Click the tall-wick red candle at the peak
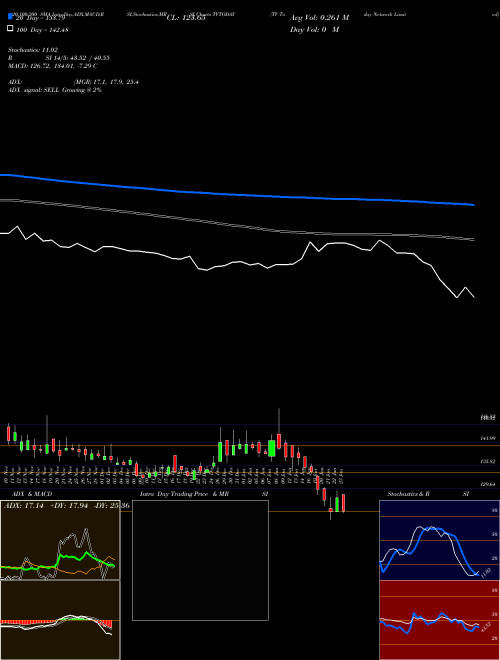This screenshot has height=660, width=500. coord(279,440)
